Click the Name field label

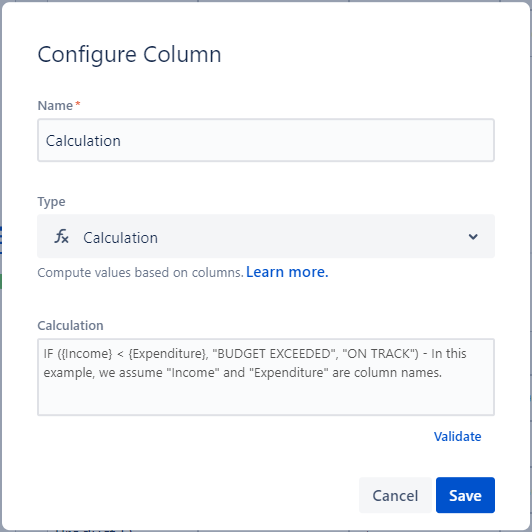tap(55, 106)
